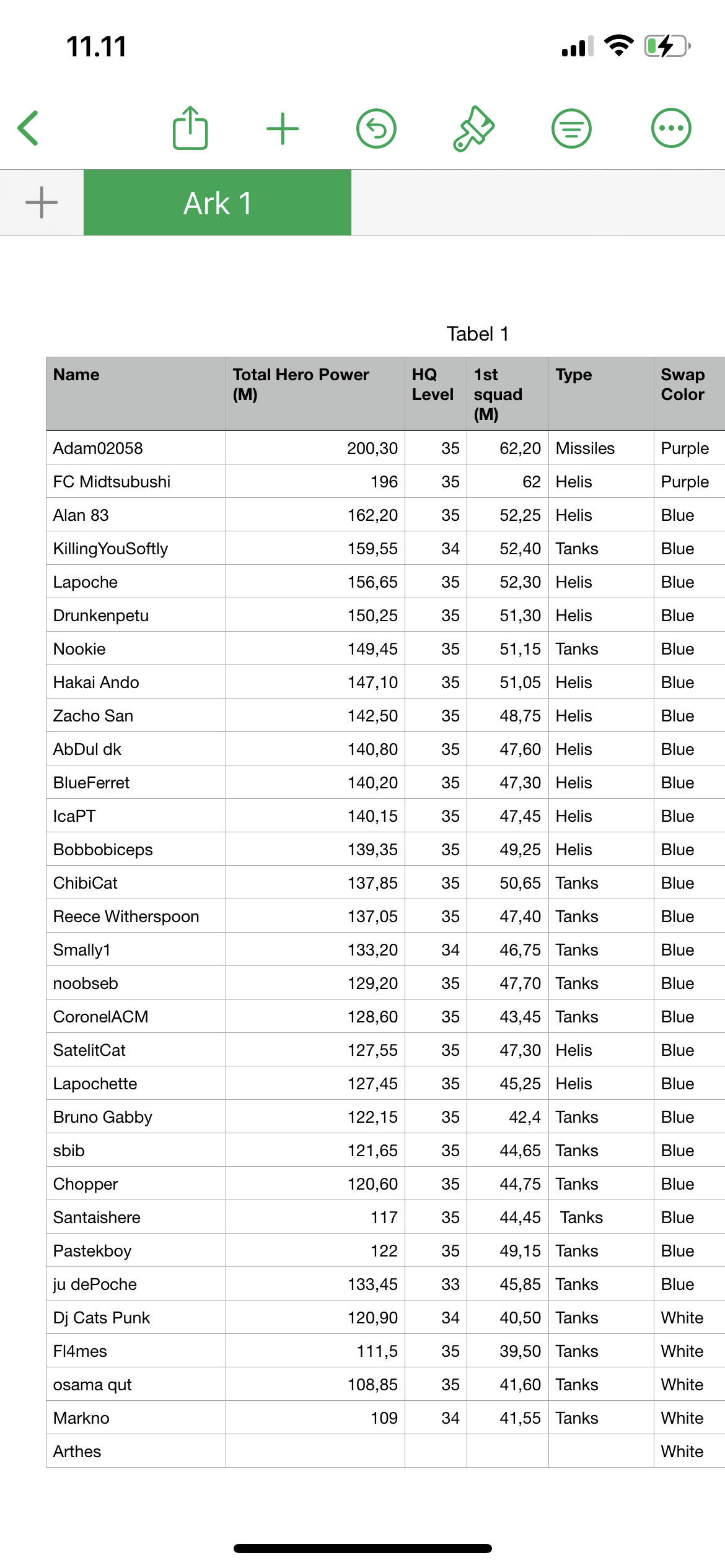Tap the back chevron to spreadsheets

[x=29, y=128]
